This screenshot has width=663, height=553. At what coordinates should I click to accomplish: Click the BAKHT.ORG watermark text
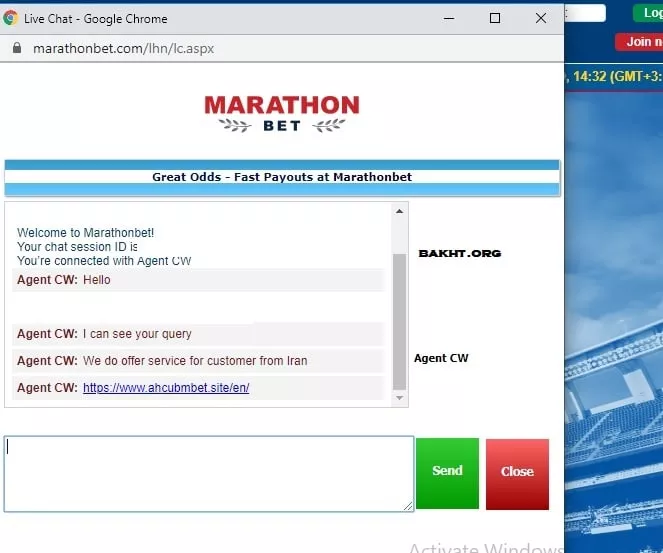459,254
